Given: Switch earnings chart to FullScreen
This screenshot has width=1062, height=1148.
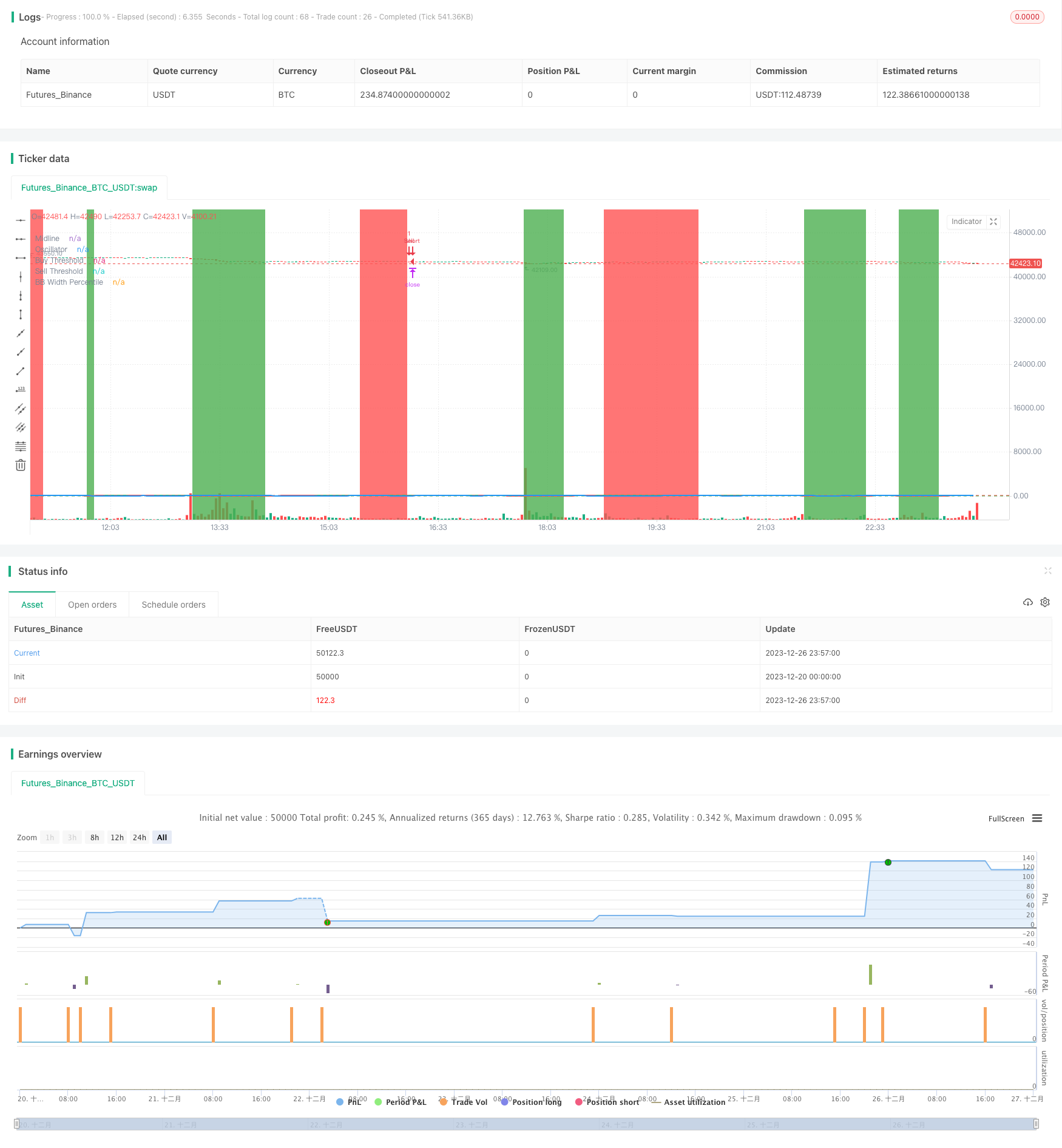Looking at the screenshot, I should [x=1006, y=818].
